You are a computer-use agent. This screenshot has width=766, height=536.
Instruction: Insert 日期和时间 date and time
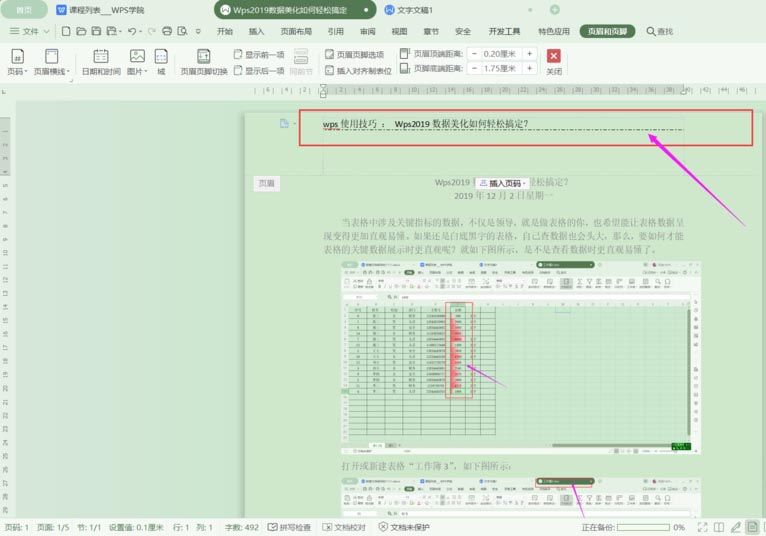point(101,62)
